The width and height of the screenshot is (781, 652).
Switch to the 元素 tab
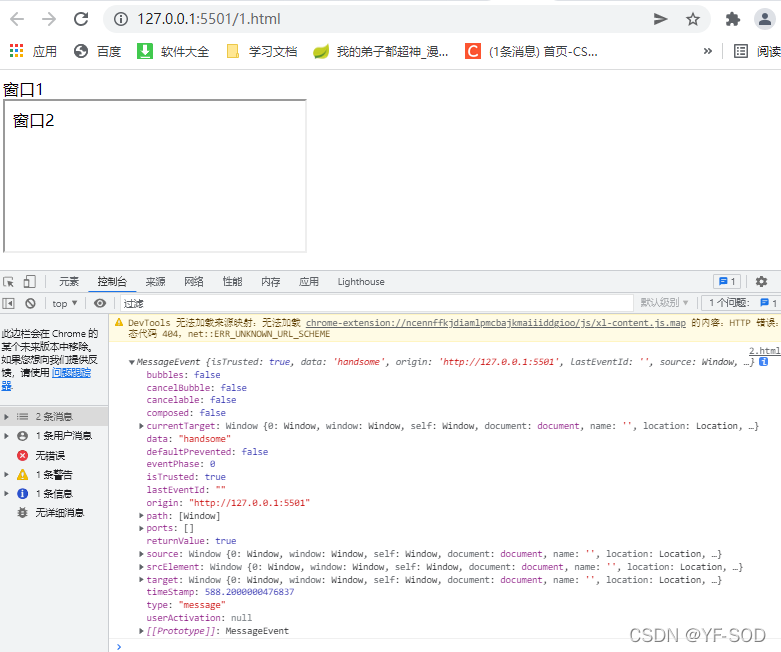coord(69,282)
